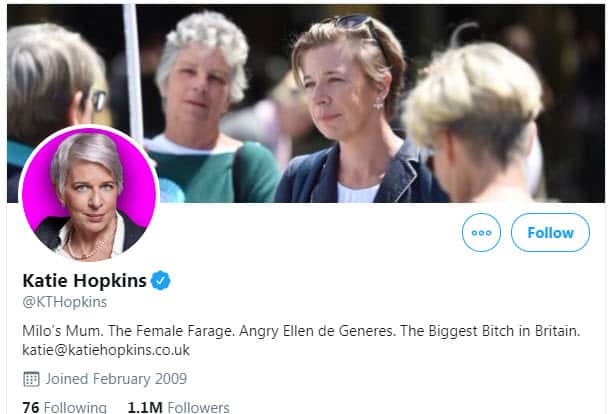
Task: Click the Katie Hopkins display name
Action: click(82, 281)
